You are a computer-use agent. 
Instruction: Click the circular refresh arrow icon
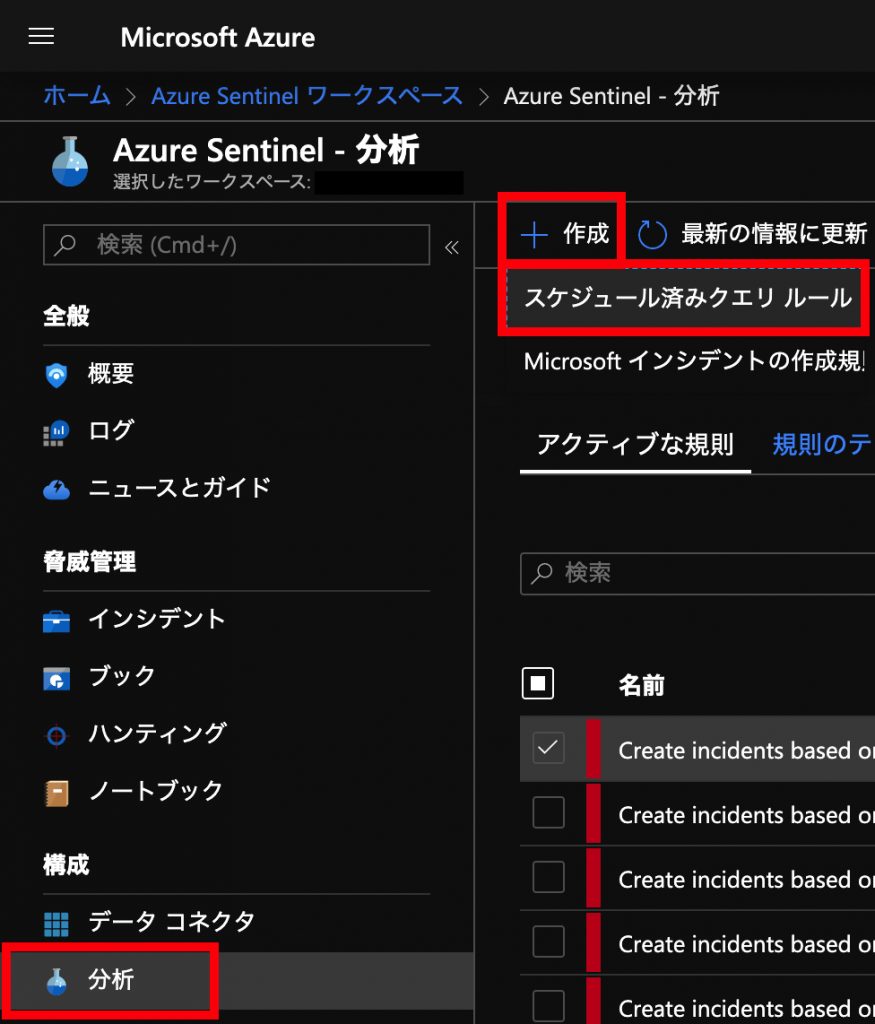(652, 234)
